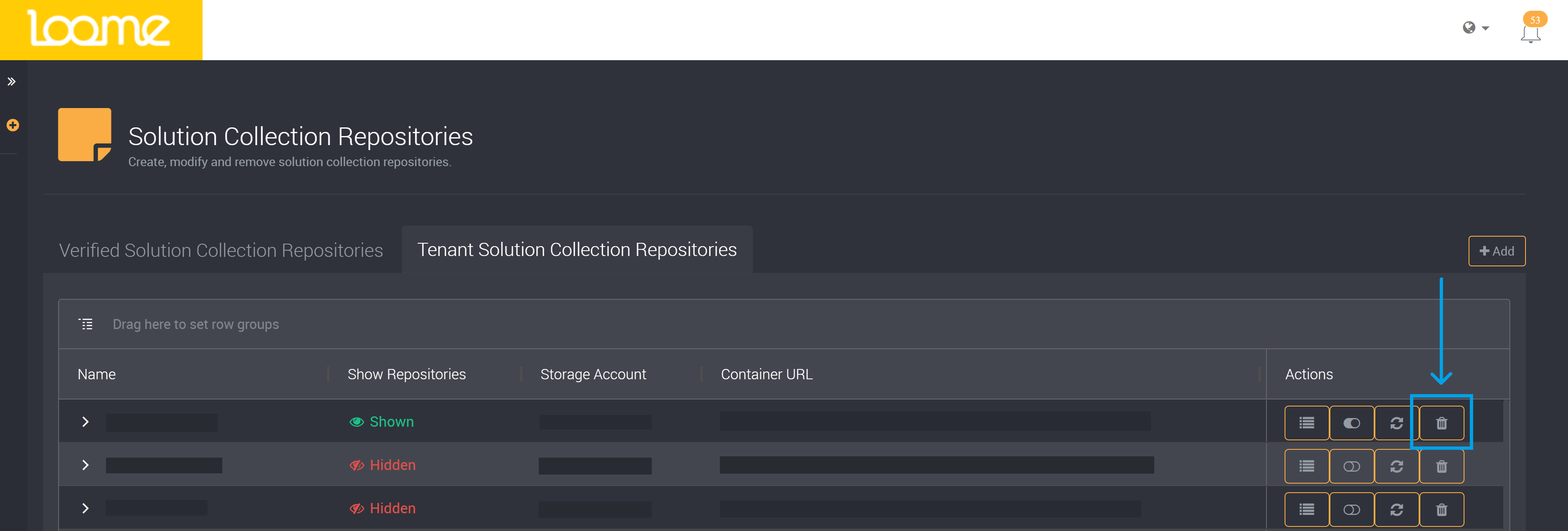This screenshot has height=531, width=1568.
Task: Sort by Show Repositories column header
Action: 406,374
